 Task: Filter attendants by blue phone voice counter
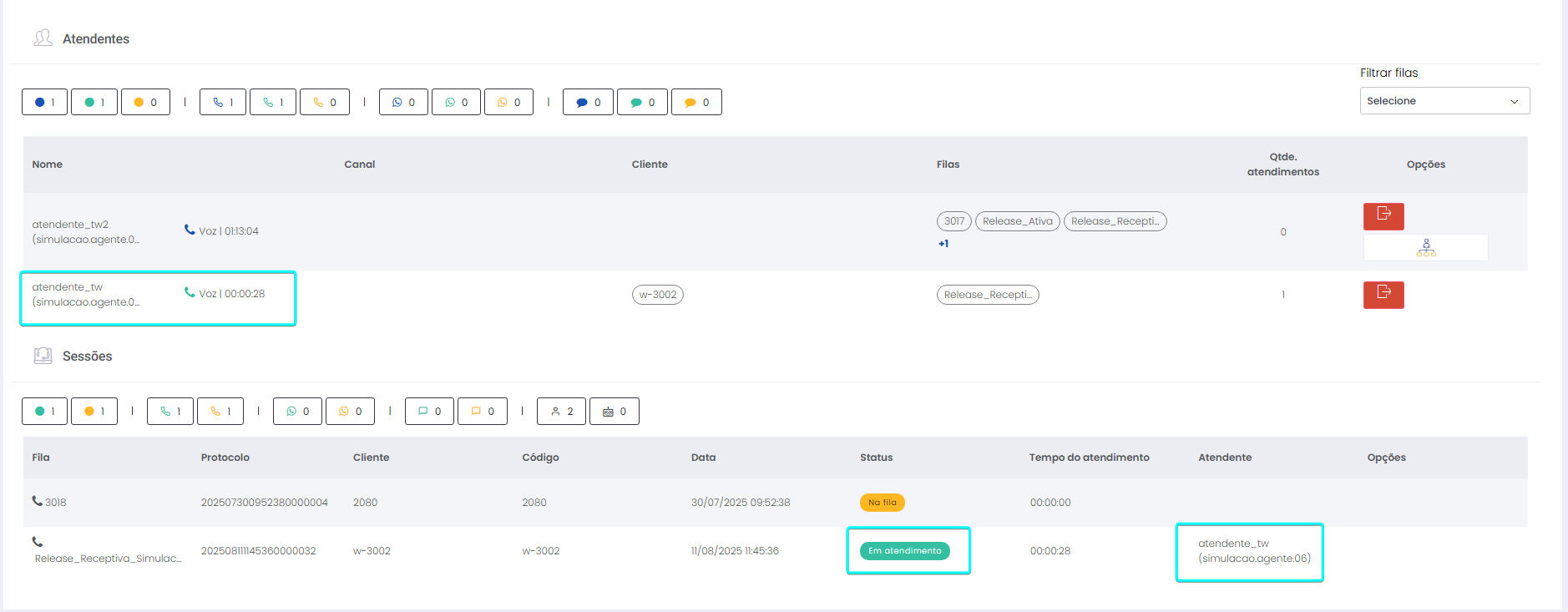tap(223, 103)
